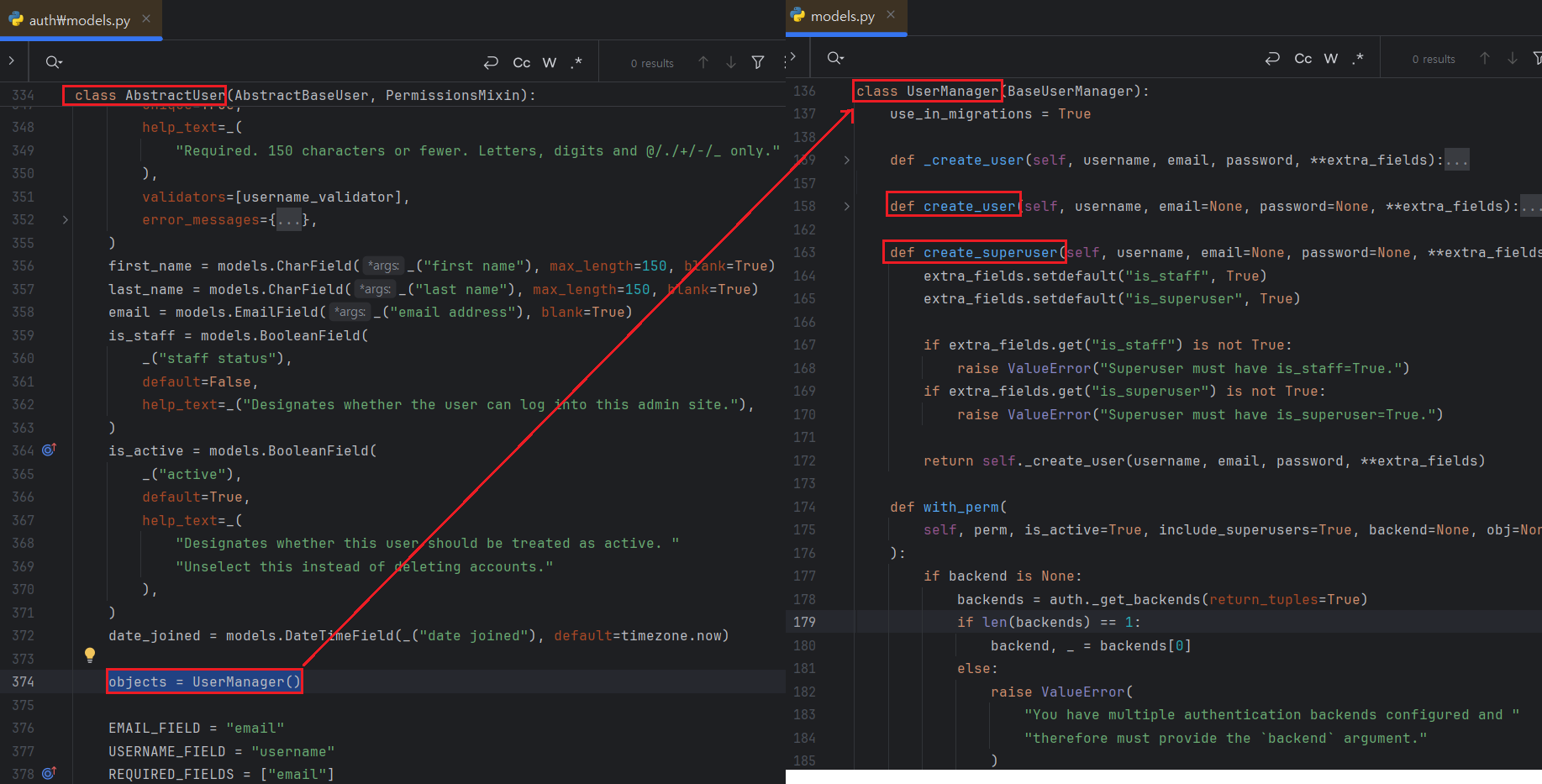1542x784 pixels.
Task: Expand replace field chevron in right pane
Action: (x=793, y=58)
